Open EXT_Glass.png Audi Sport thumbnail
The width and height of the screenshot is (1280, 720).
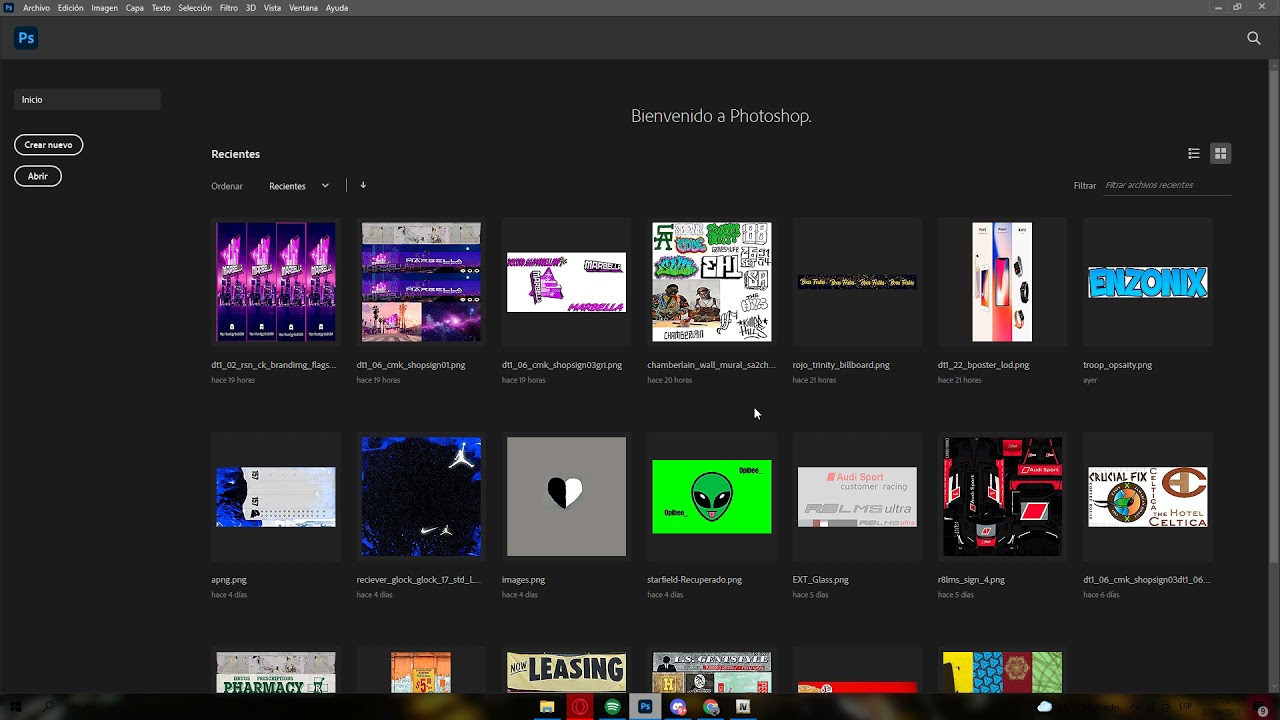[x=857, y=497]
